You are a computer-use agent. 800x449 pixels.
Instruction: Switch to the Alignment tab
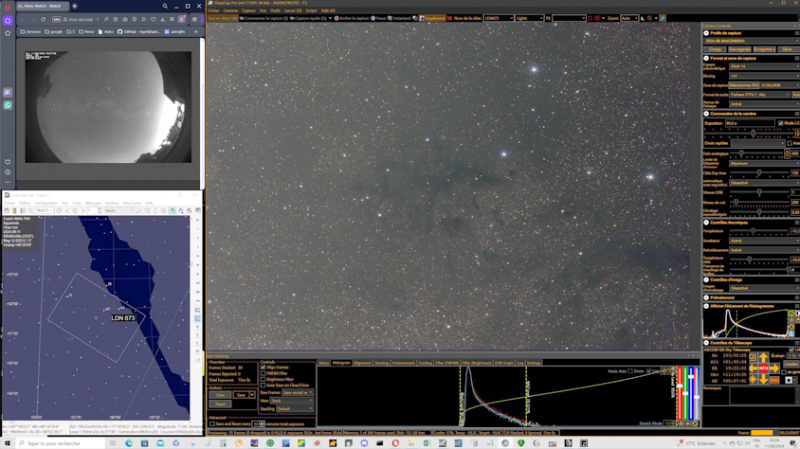[362, 363]
